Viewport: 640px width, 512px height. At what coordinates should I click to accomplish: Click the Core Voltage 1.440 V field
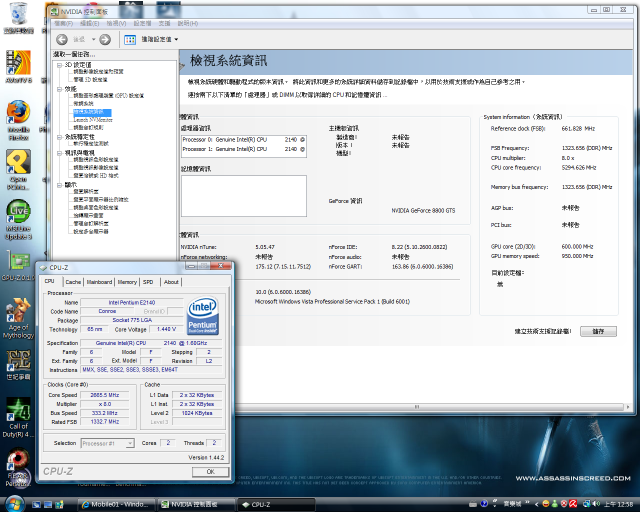click(166, 329)
